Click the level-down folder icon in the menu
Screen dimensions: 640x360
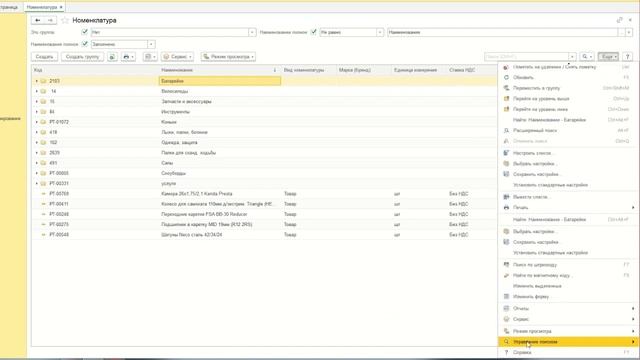(506, 109)
